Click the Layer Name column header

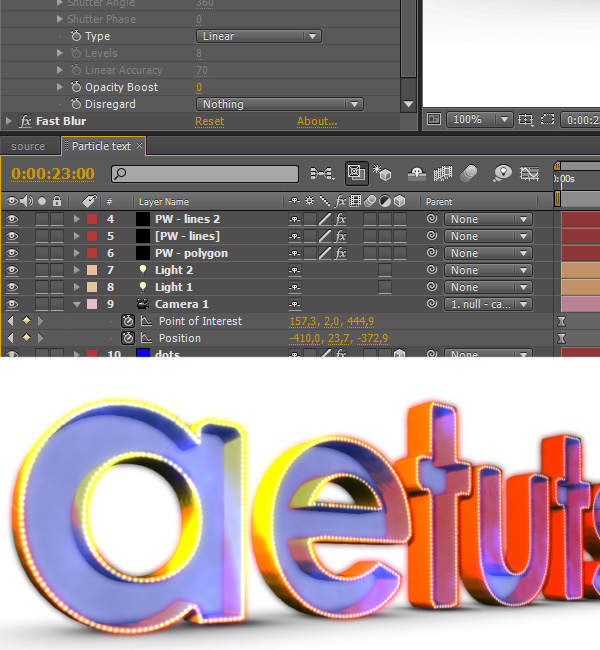(164, 202)
